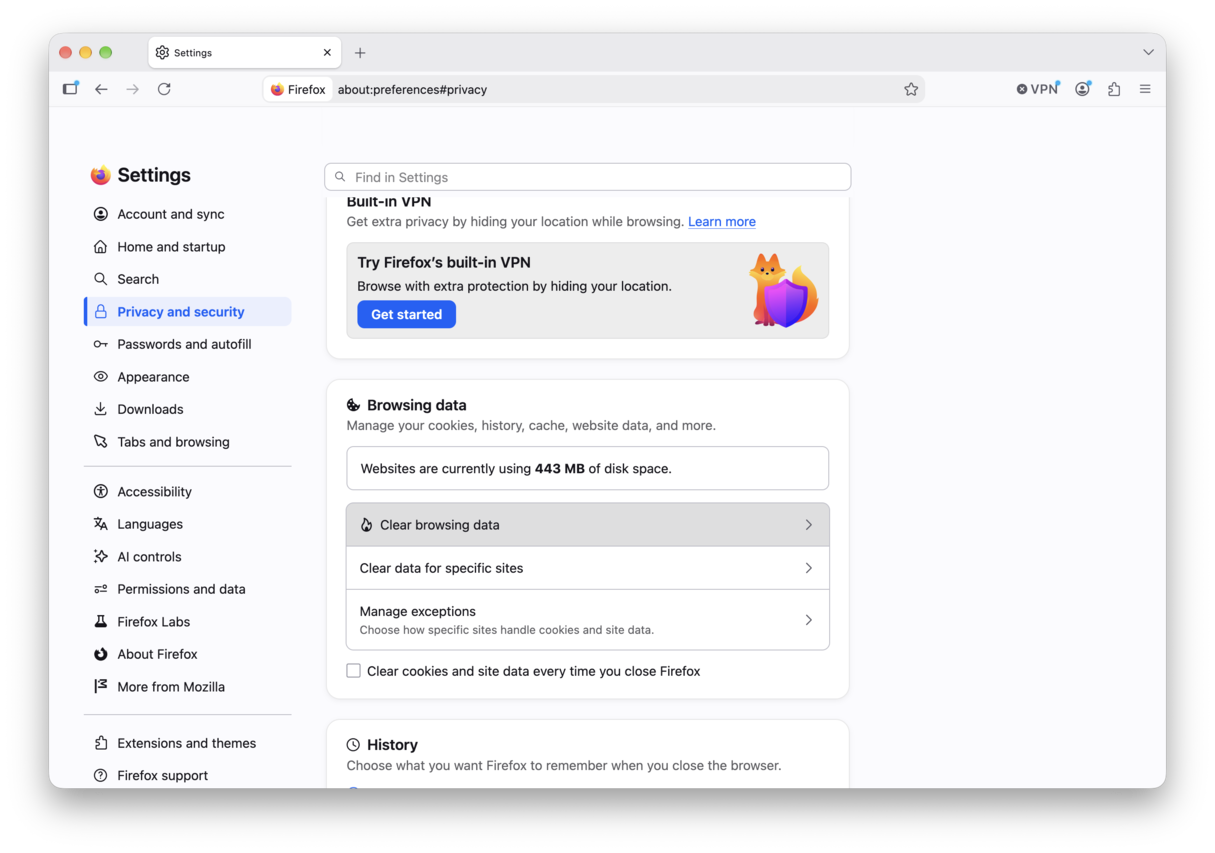
Task: Open Clear data for specific sites
Action: point(588,568)
